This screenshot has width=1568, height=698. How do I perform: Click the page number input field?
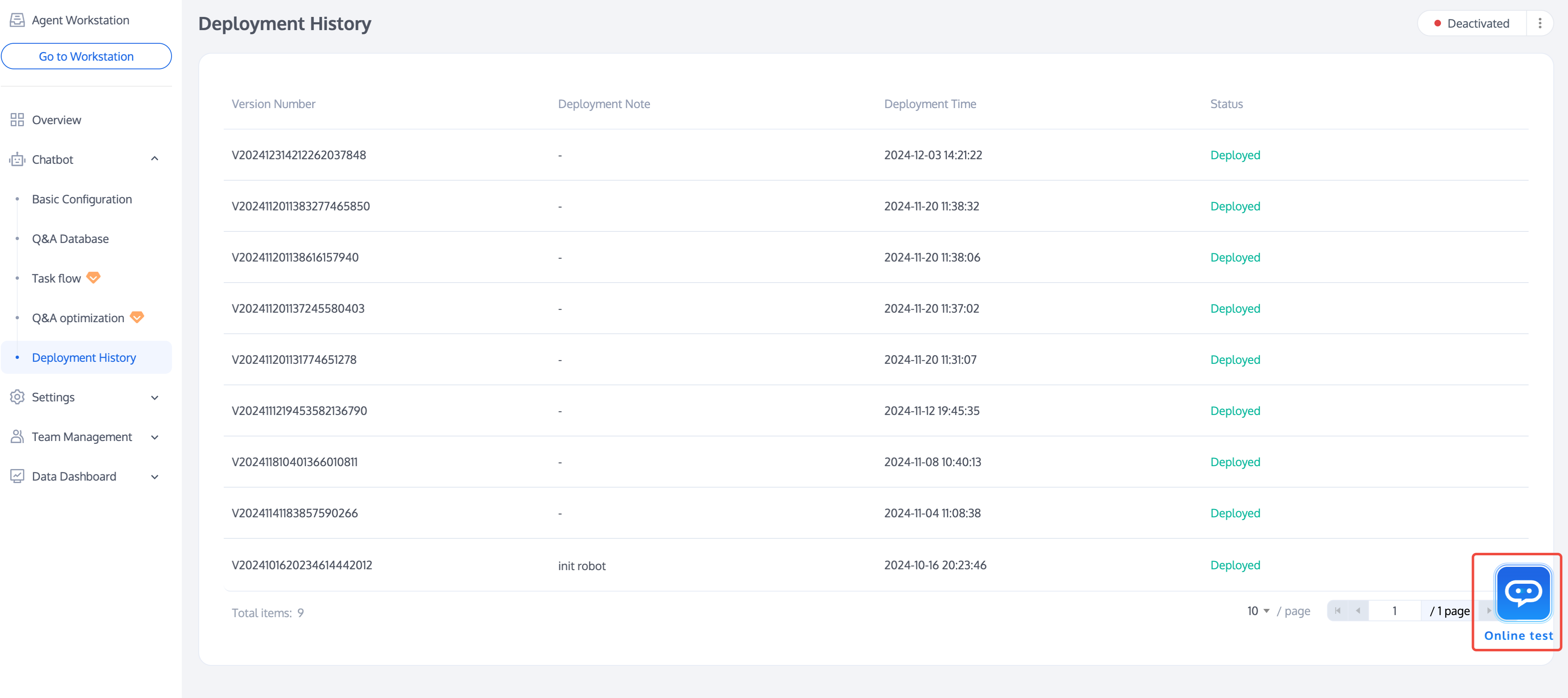coord(1394,611)
